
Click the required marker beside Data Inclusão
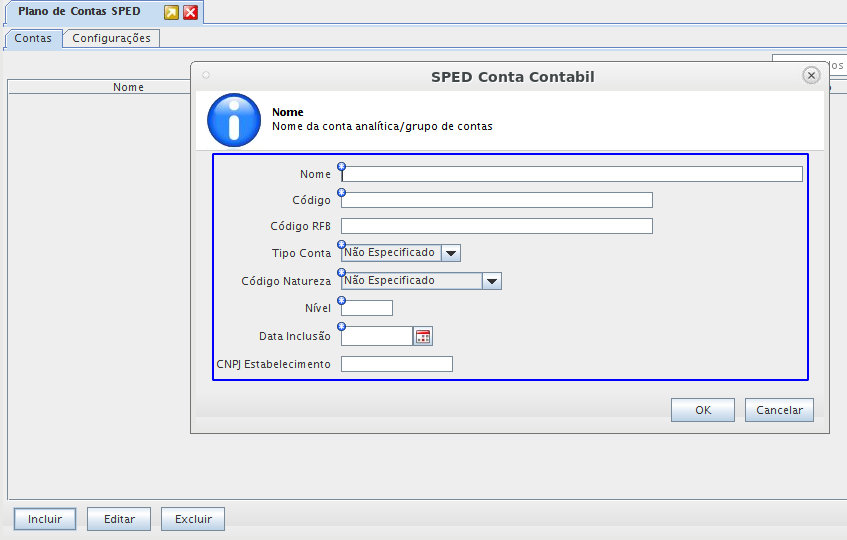(341, 326)
